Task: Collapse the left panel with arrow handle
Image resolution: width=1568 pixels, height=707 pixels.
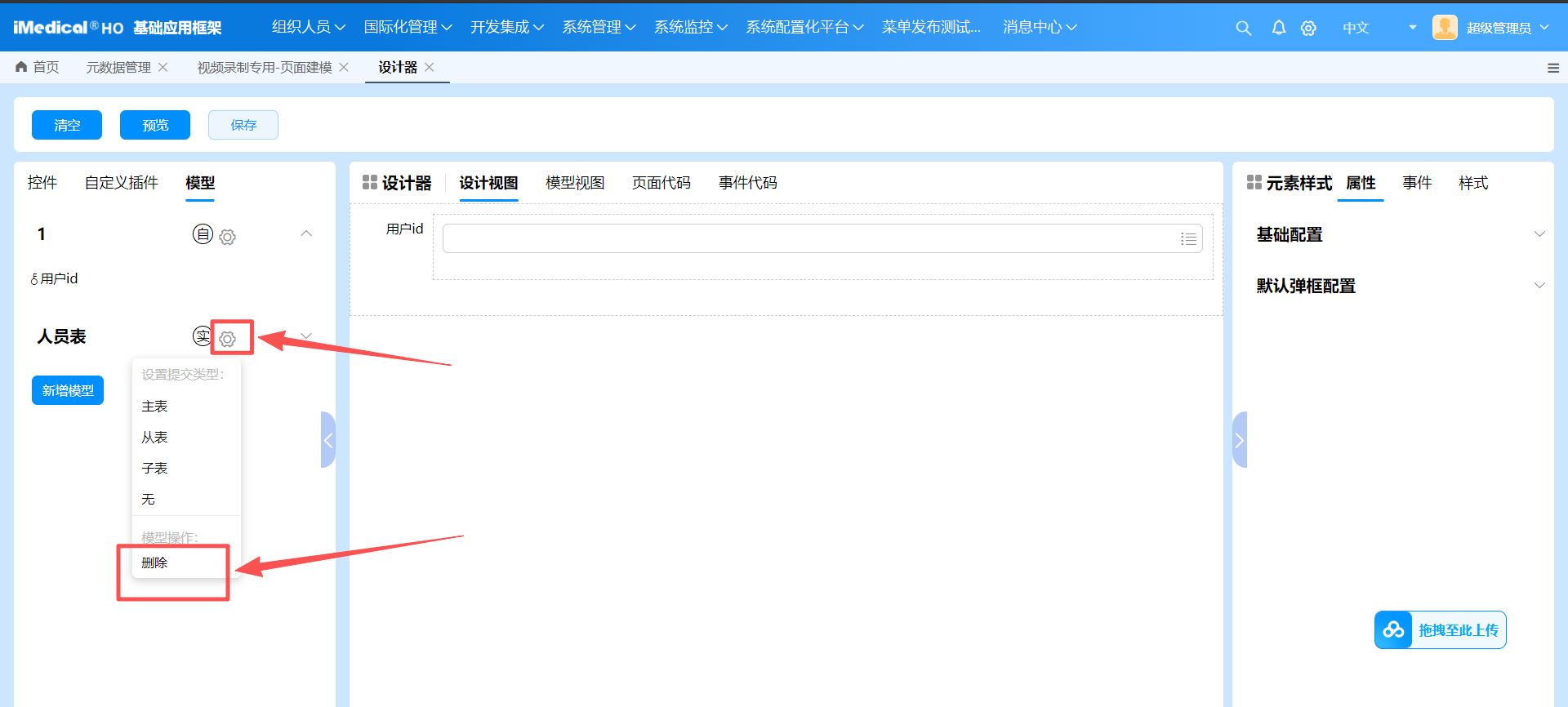Action: coord(328,440)
